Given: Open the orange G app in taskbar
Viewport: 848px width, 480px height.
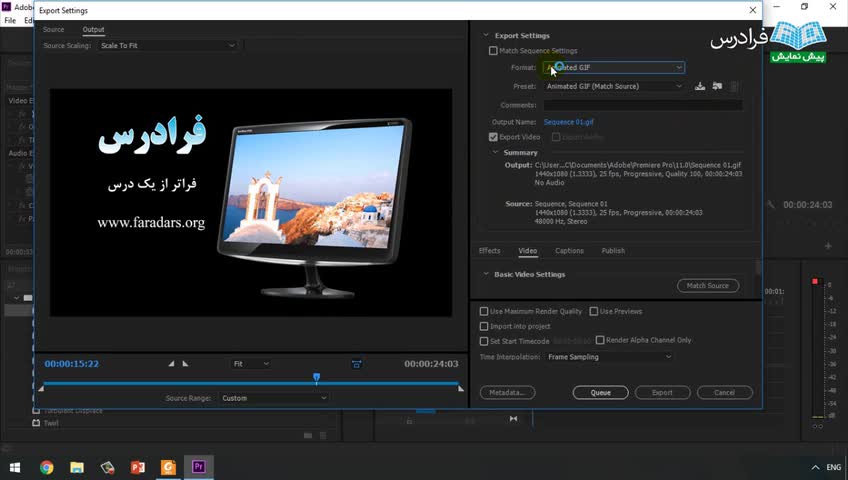Looking at the screenshot, I should pyautogui.click(x=168, y=467).
